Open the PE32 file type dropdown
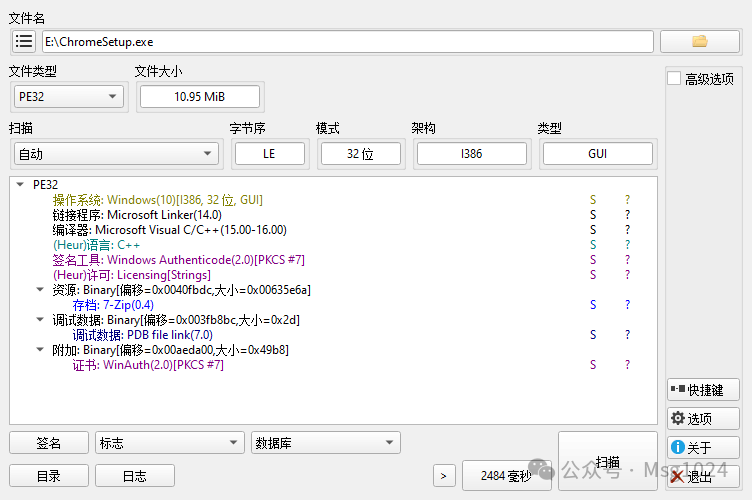The height and width of the screenshot is (500, 752). click(x=67, y=96)
